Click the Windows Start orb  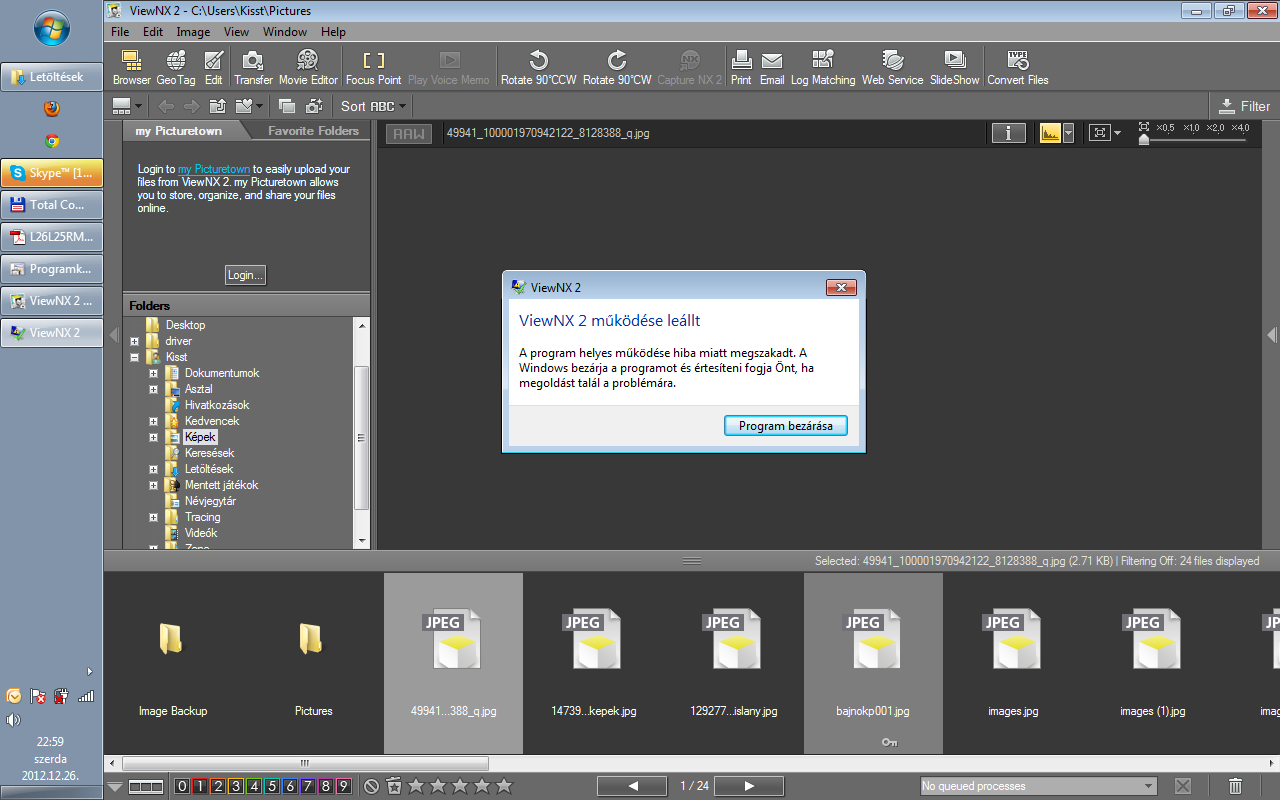click(x=52, y=30)
